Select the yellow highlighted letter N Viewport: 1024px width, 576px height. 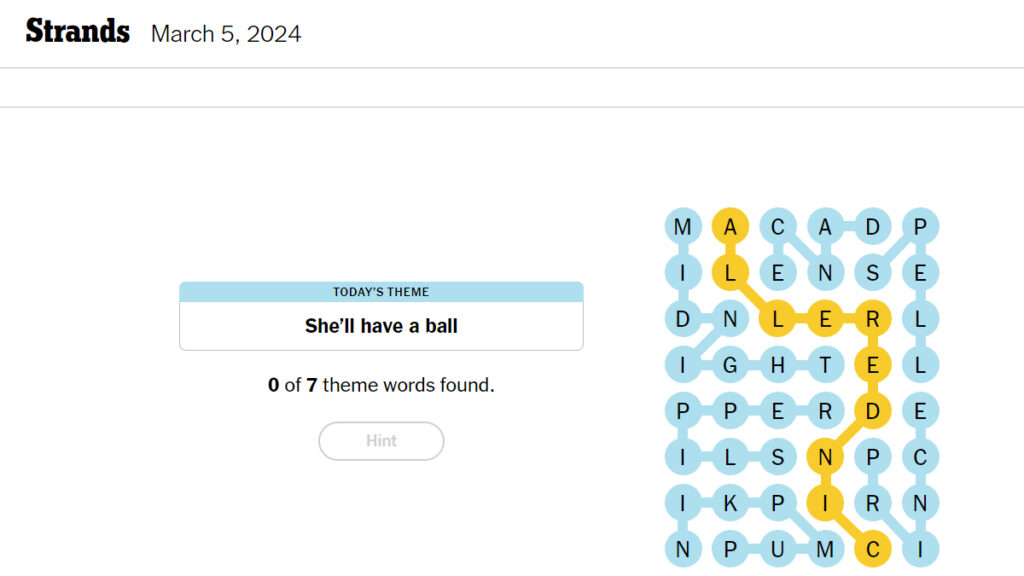(825, 457)
